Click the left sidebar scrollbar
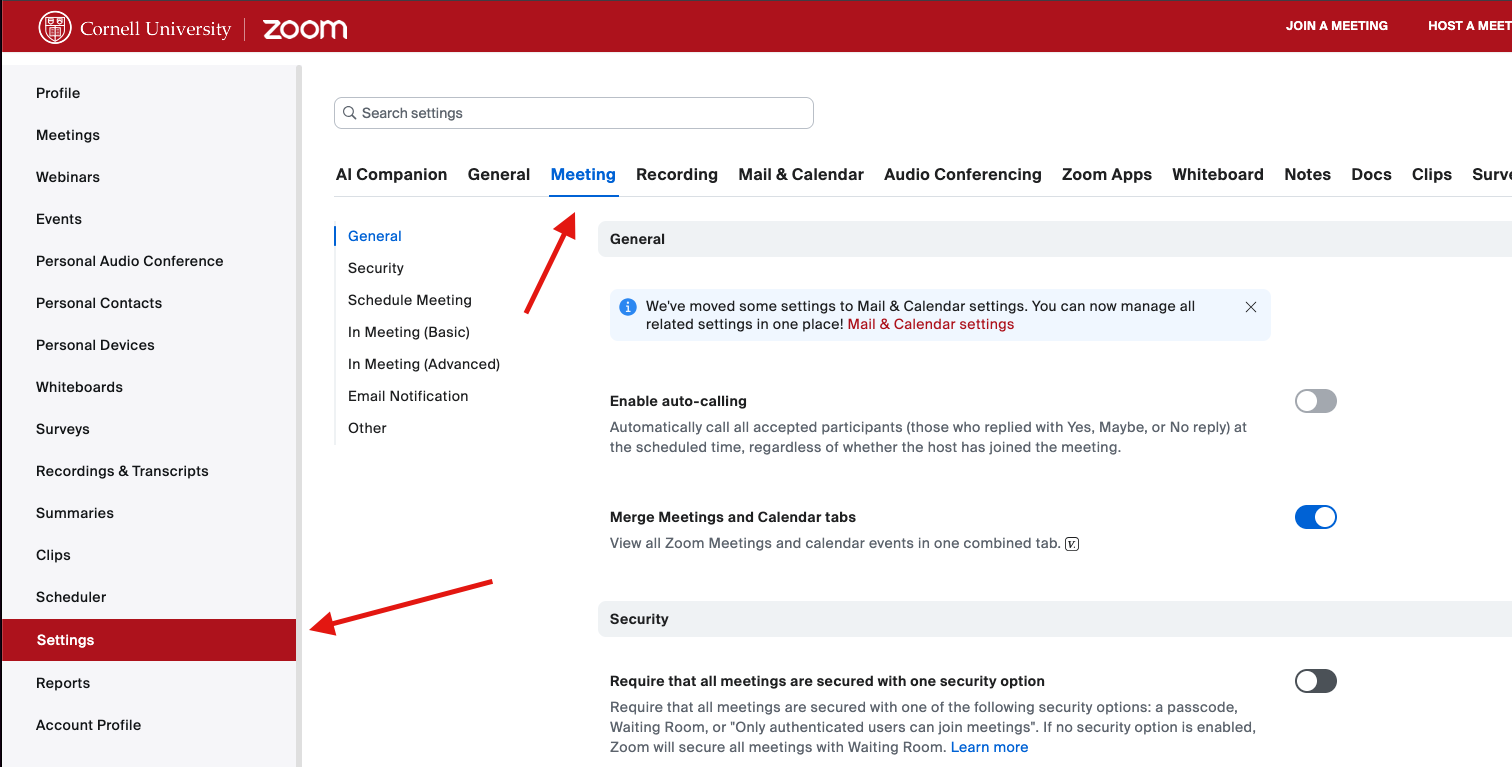The width and height of the screenshot is (1512, 767). tap(298, 400)
